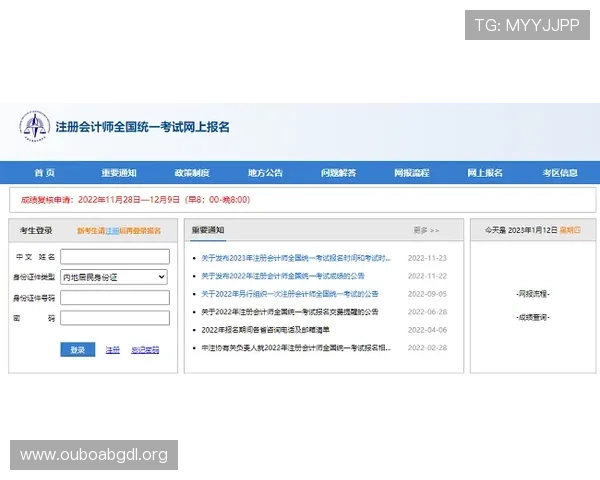Click 更多 >> in the notices panel
600x480 pixels.
coord(426,230)
